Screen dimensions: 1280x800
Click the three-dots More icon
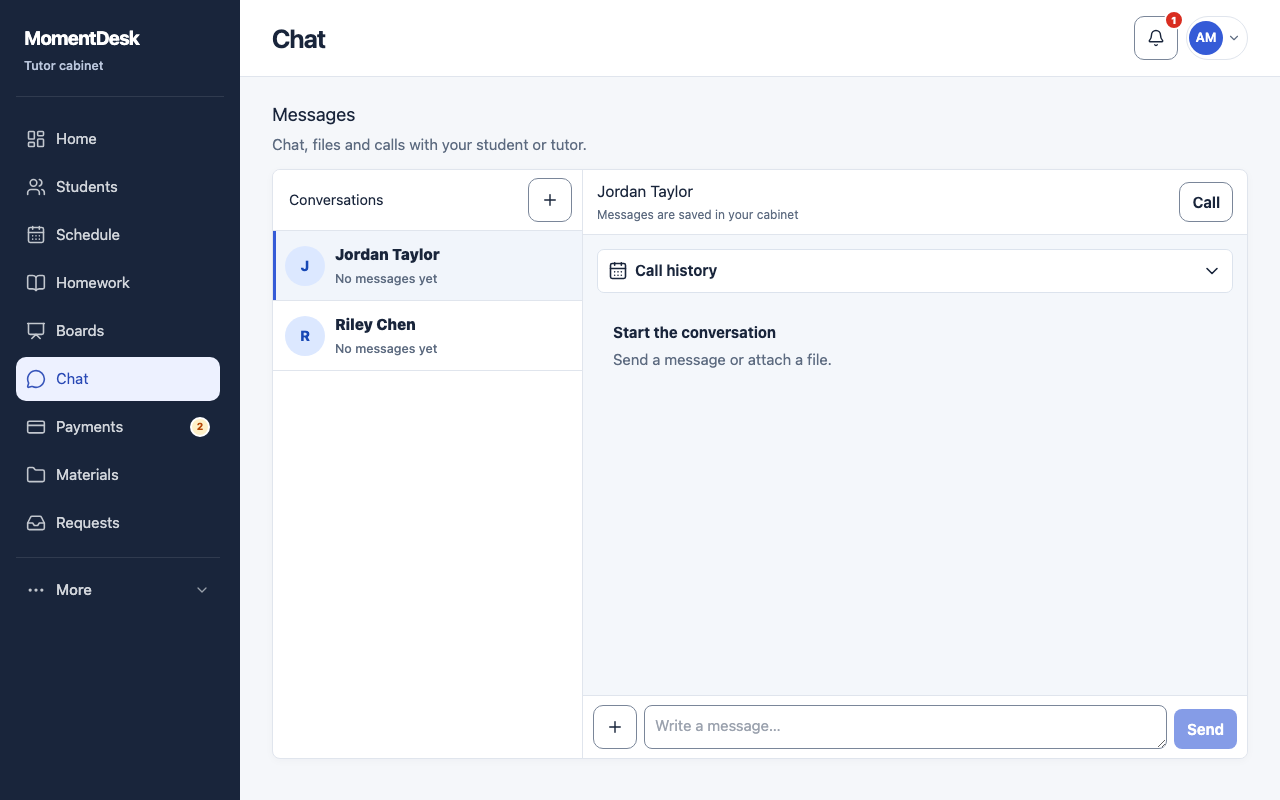[36, 590]
